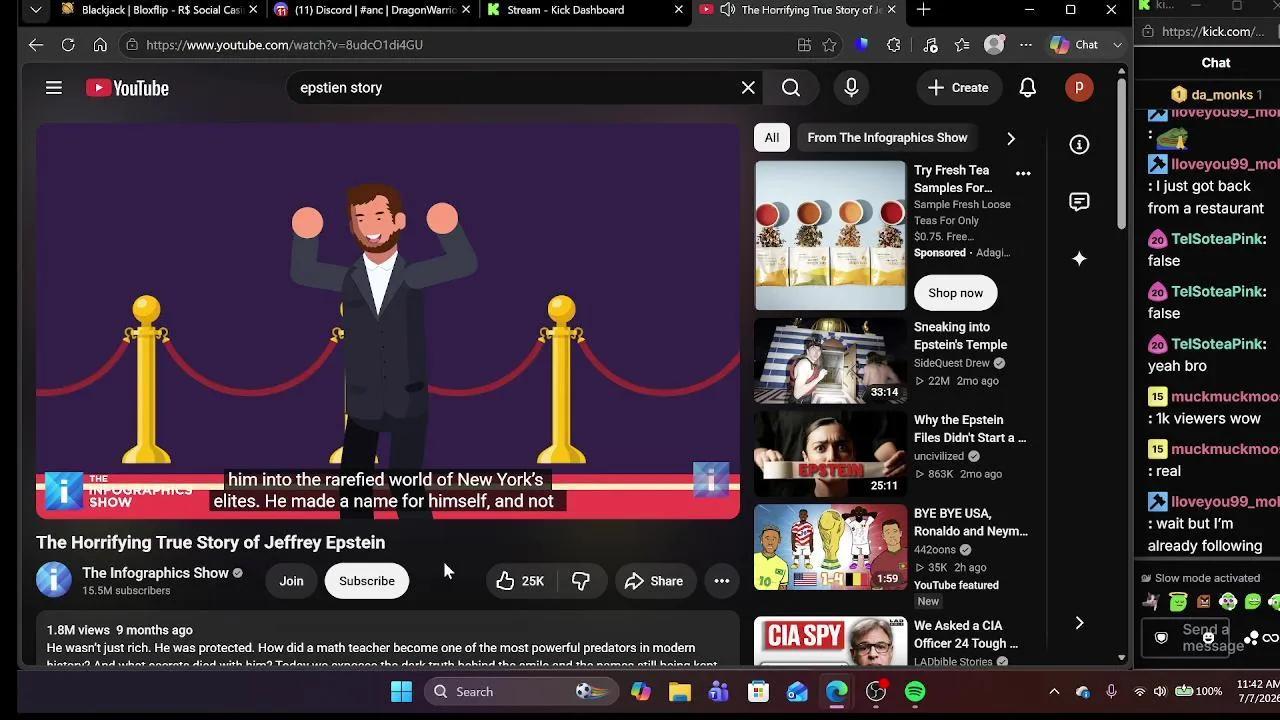Open the Sneaking into Epstein's Temple thumbnail

(830, 361)
